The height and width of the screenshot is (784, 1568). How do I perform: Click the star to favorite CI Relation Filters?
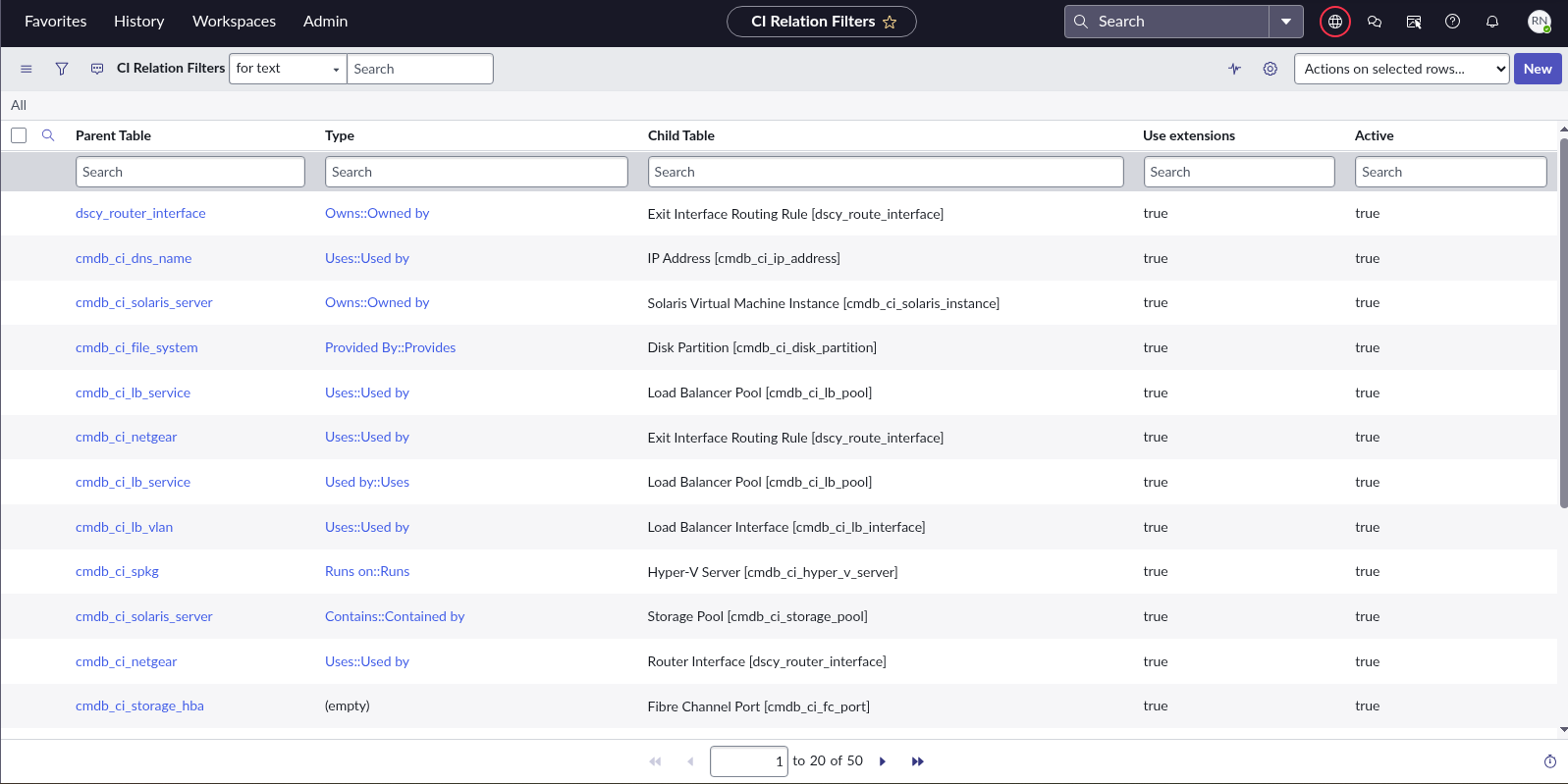pos(890,22)
